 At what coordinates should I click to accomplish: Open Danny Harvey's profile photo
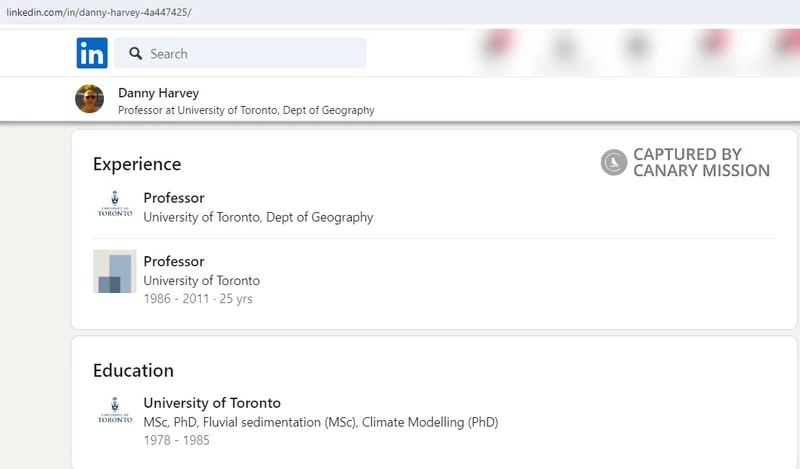click(89, 98)
